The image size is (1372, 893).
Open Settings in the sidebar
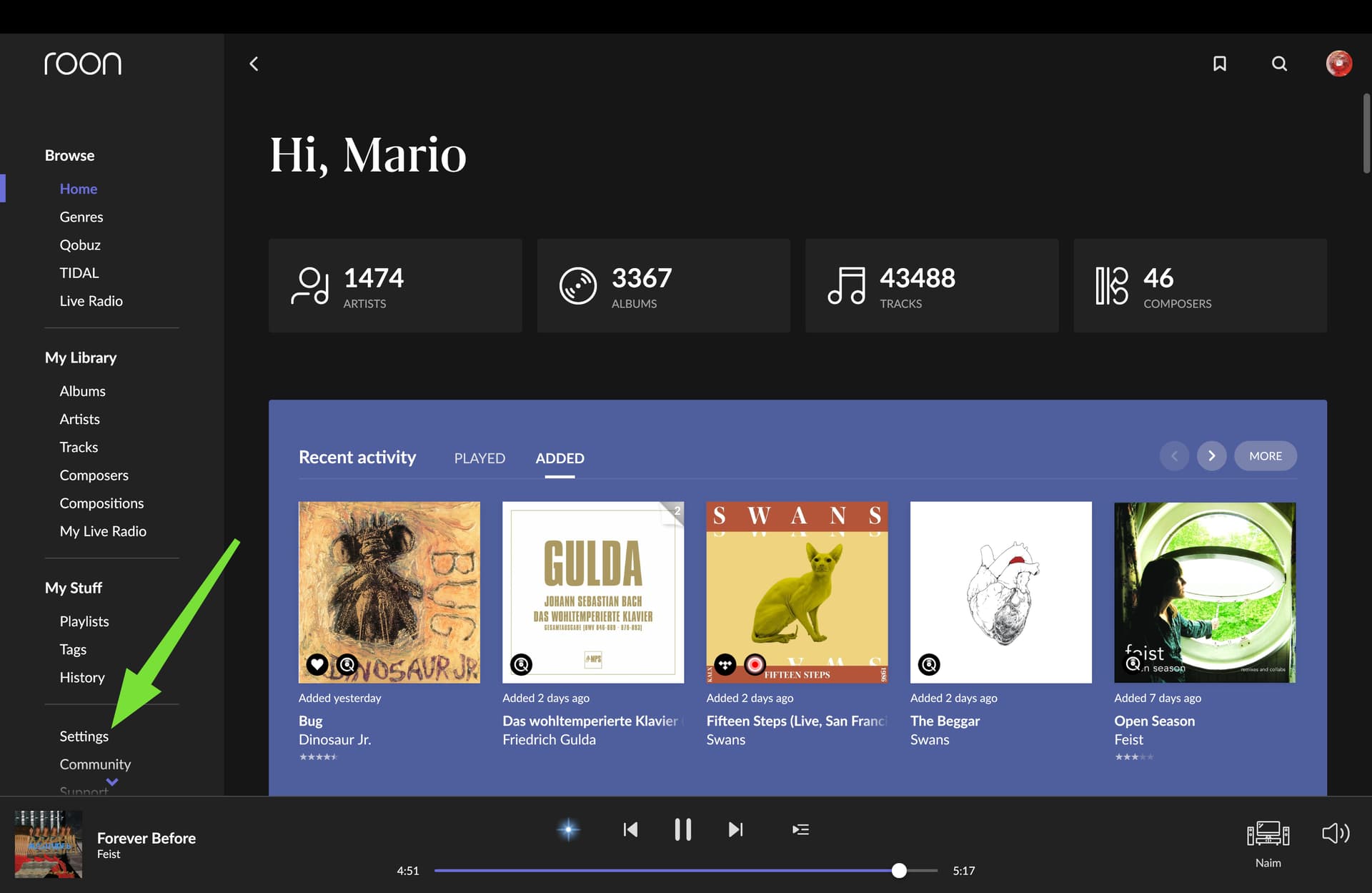[84, 736]
